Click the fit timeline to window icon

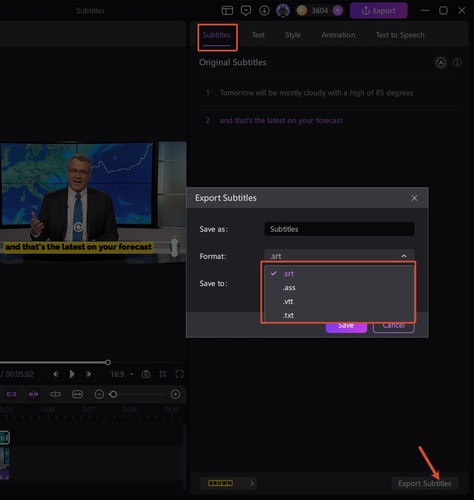tap(77, 394)
